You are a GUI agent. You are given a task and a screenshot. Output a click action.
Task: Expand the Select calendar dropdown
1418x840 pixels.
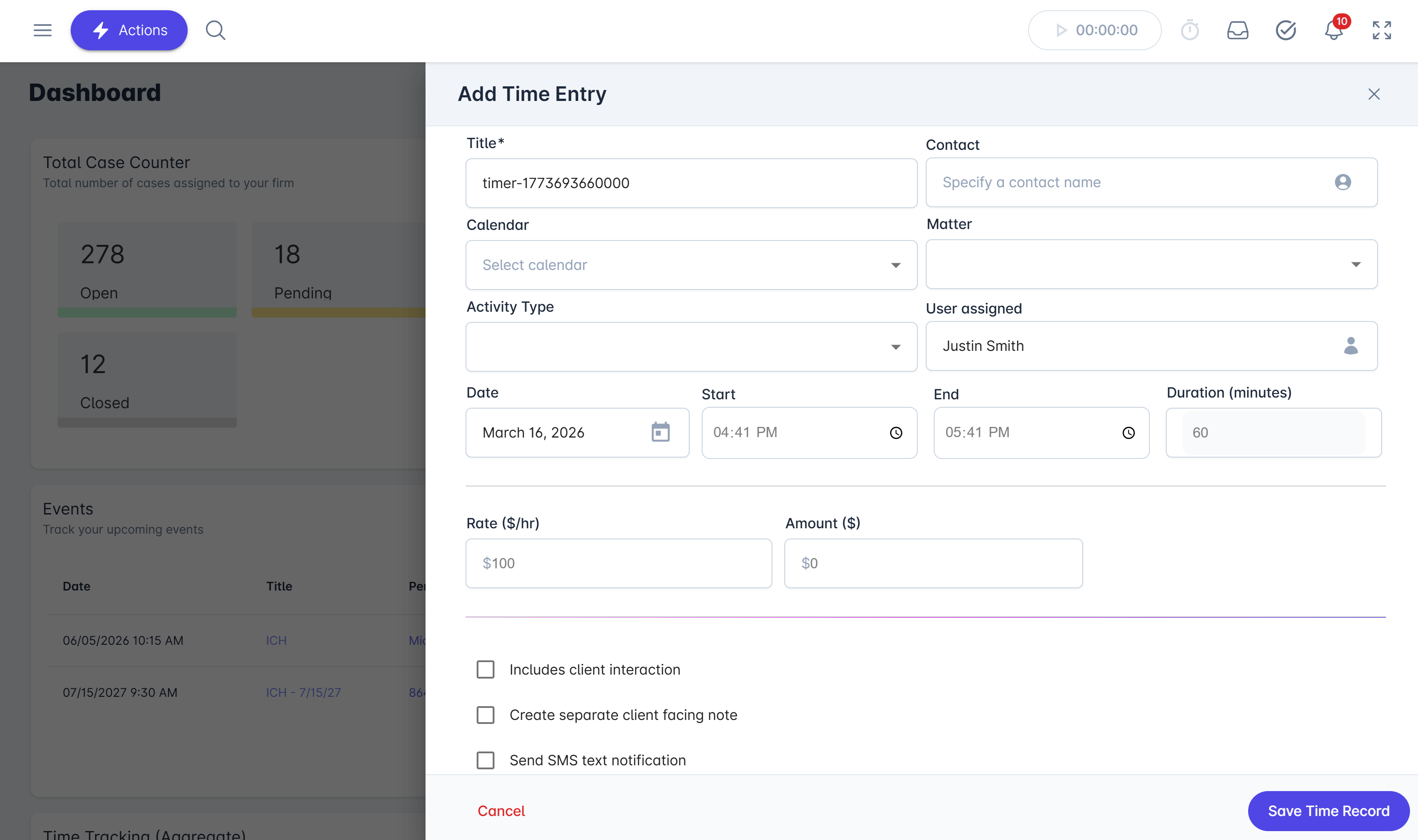(691, 265)
